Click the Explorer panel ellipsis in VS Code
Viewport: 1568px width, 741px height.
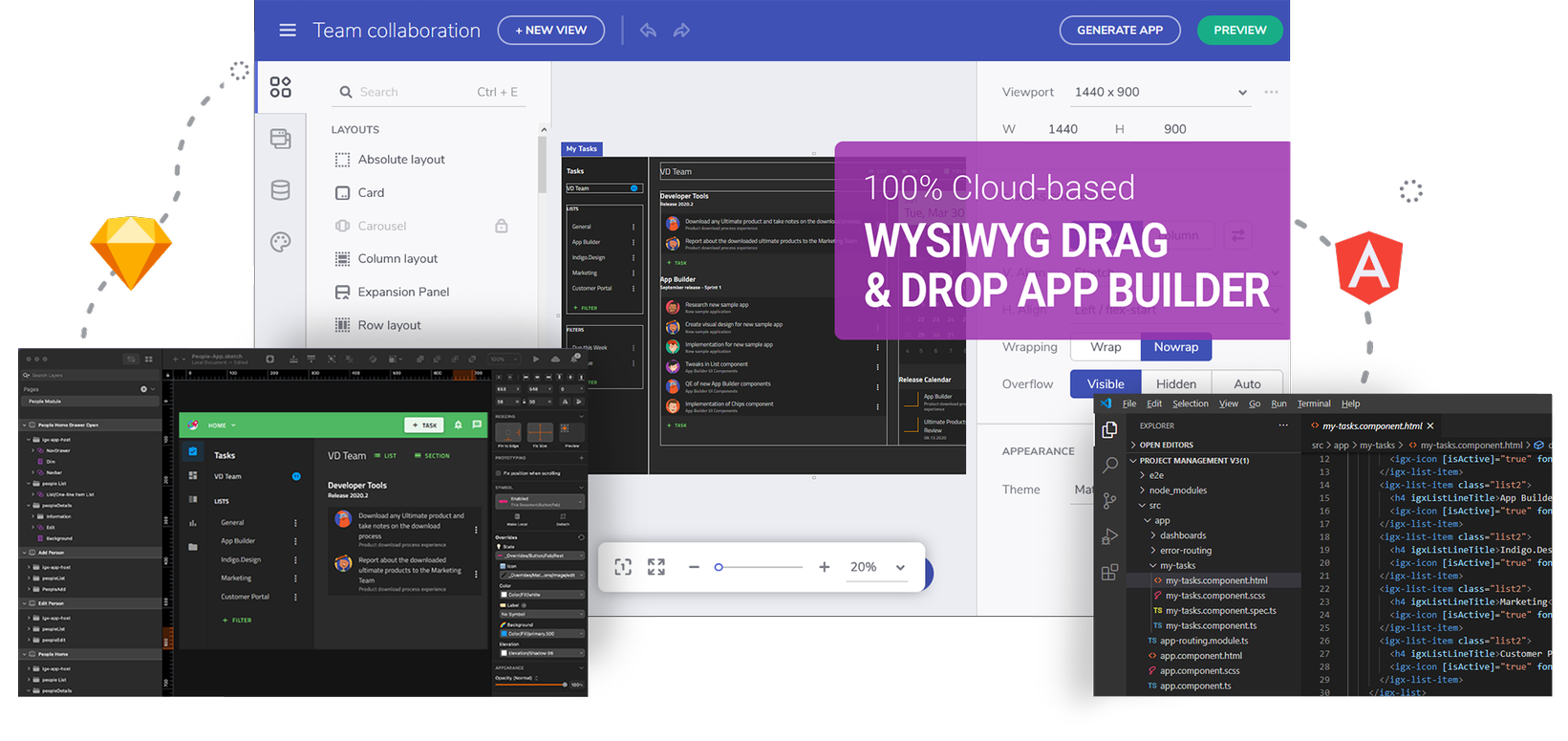pyautogui.click(x=1283, y=425)
